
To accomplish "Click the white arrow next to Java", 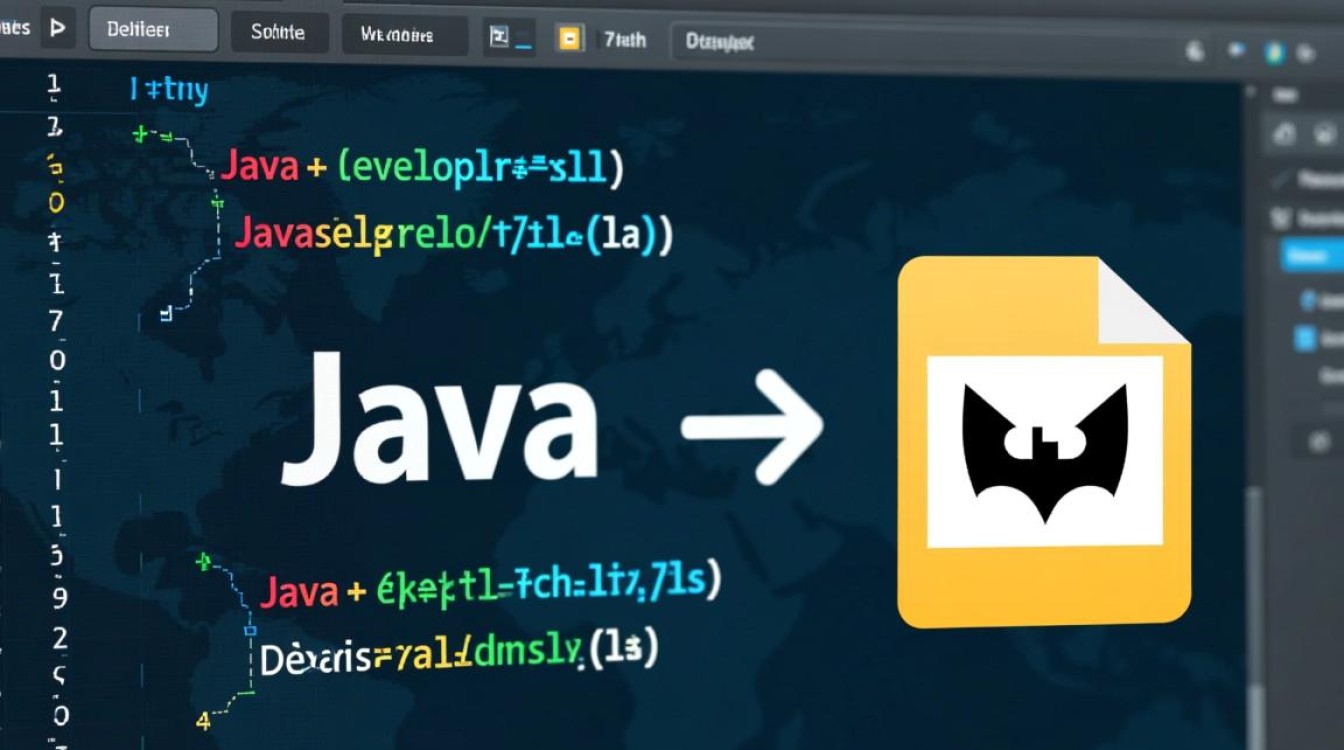I will [x=752, y=426].
